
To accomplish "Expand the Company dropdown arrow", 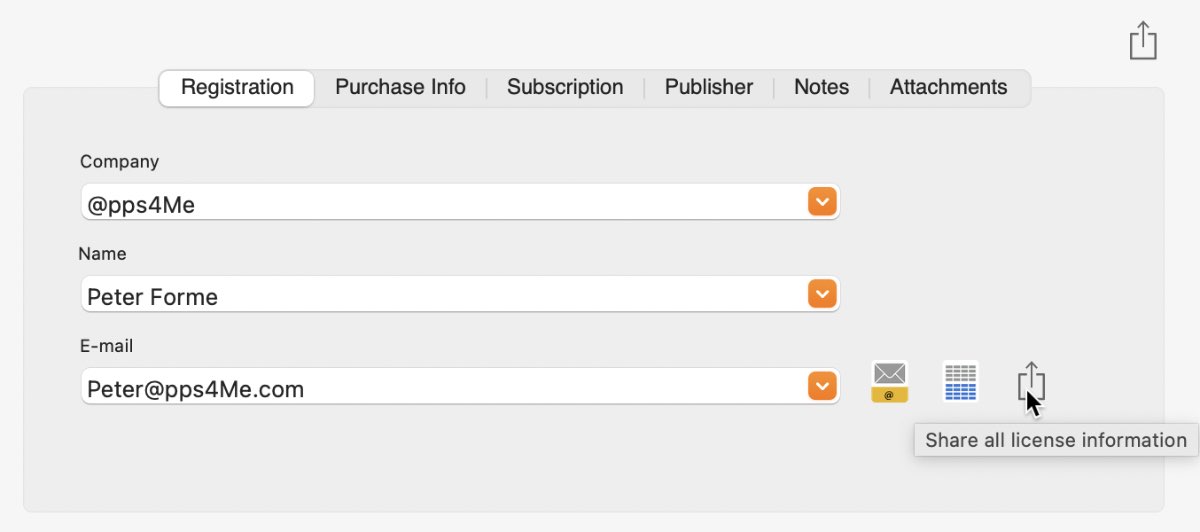I will click(x=822, y=203).
